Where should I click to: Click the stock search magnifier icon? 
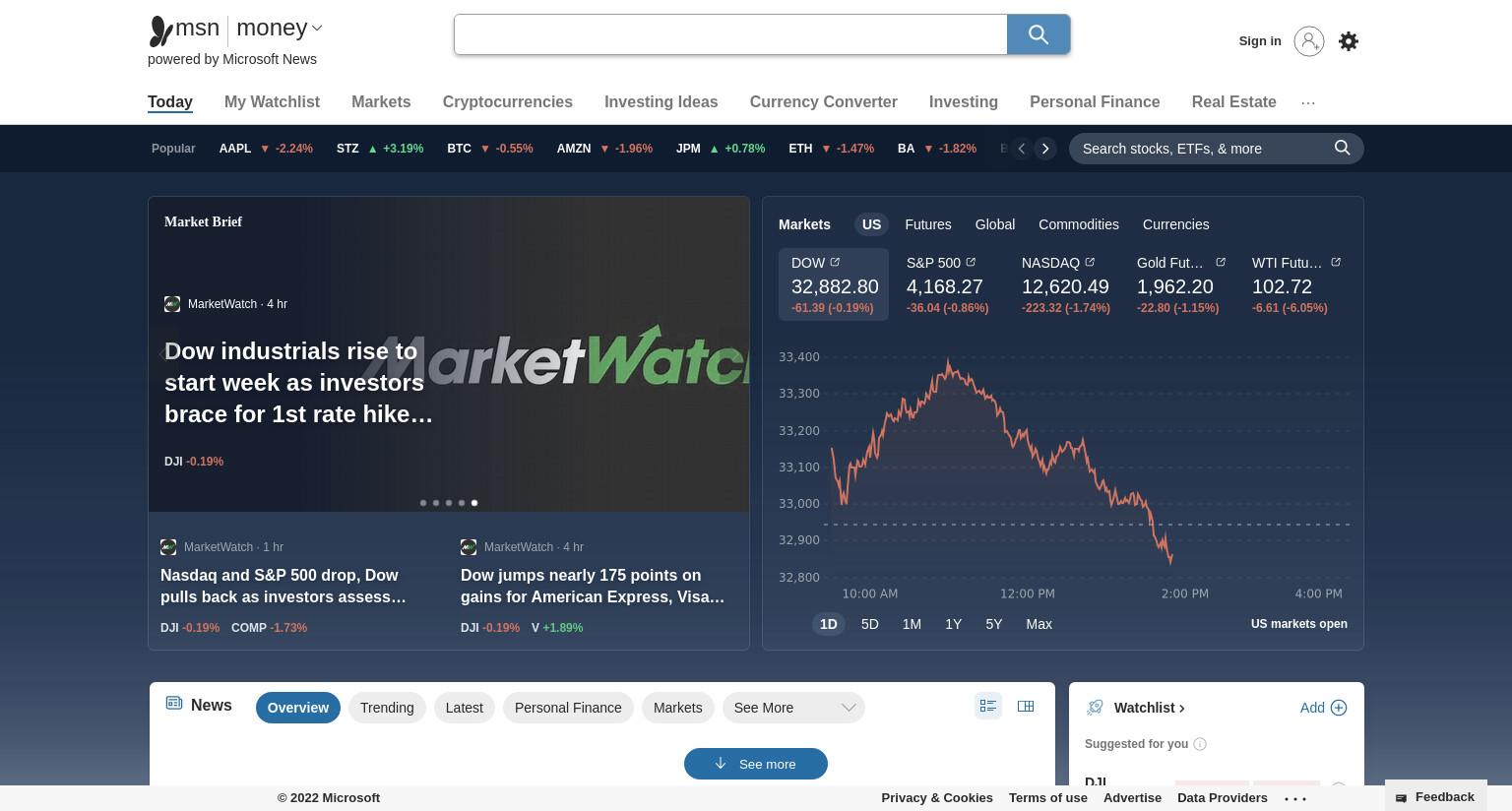(1342, 148)
